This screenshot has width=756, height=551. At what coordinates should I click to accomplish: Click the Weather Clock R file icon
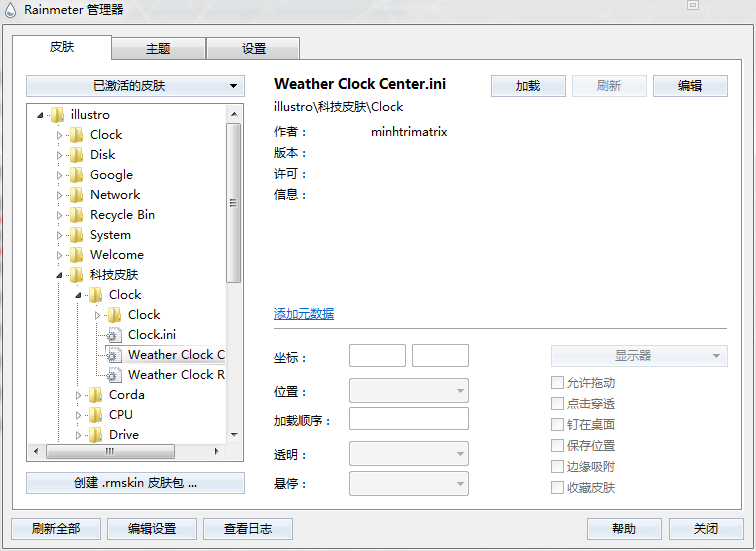114,375
